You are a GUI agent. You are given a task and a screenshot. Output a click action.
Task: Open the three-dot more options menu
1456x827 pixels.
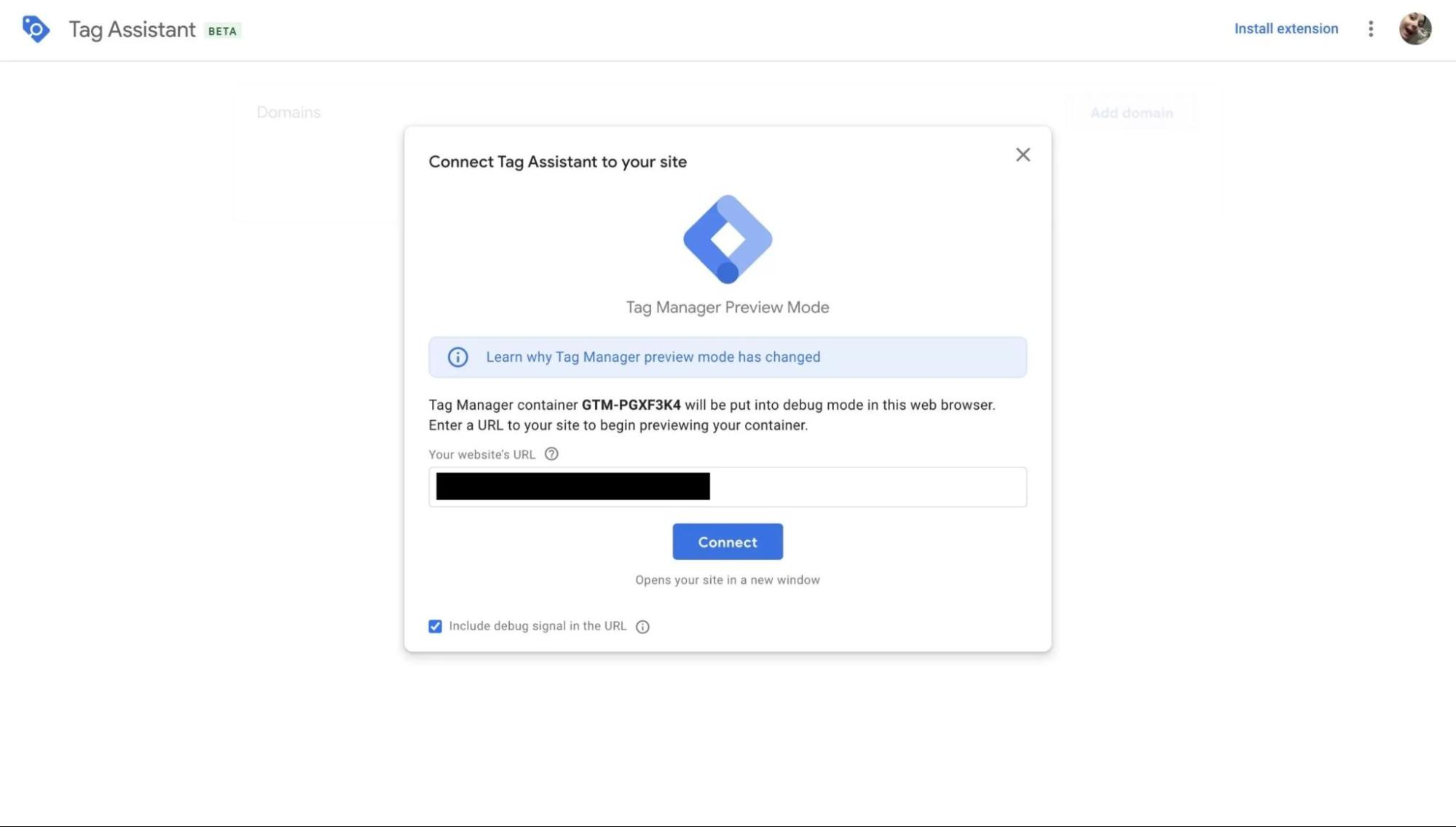point(1371,28)
